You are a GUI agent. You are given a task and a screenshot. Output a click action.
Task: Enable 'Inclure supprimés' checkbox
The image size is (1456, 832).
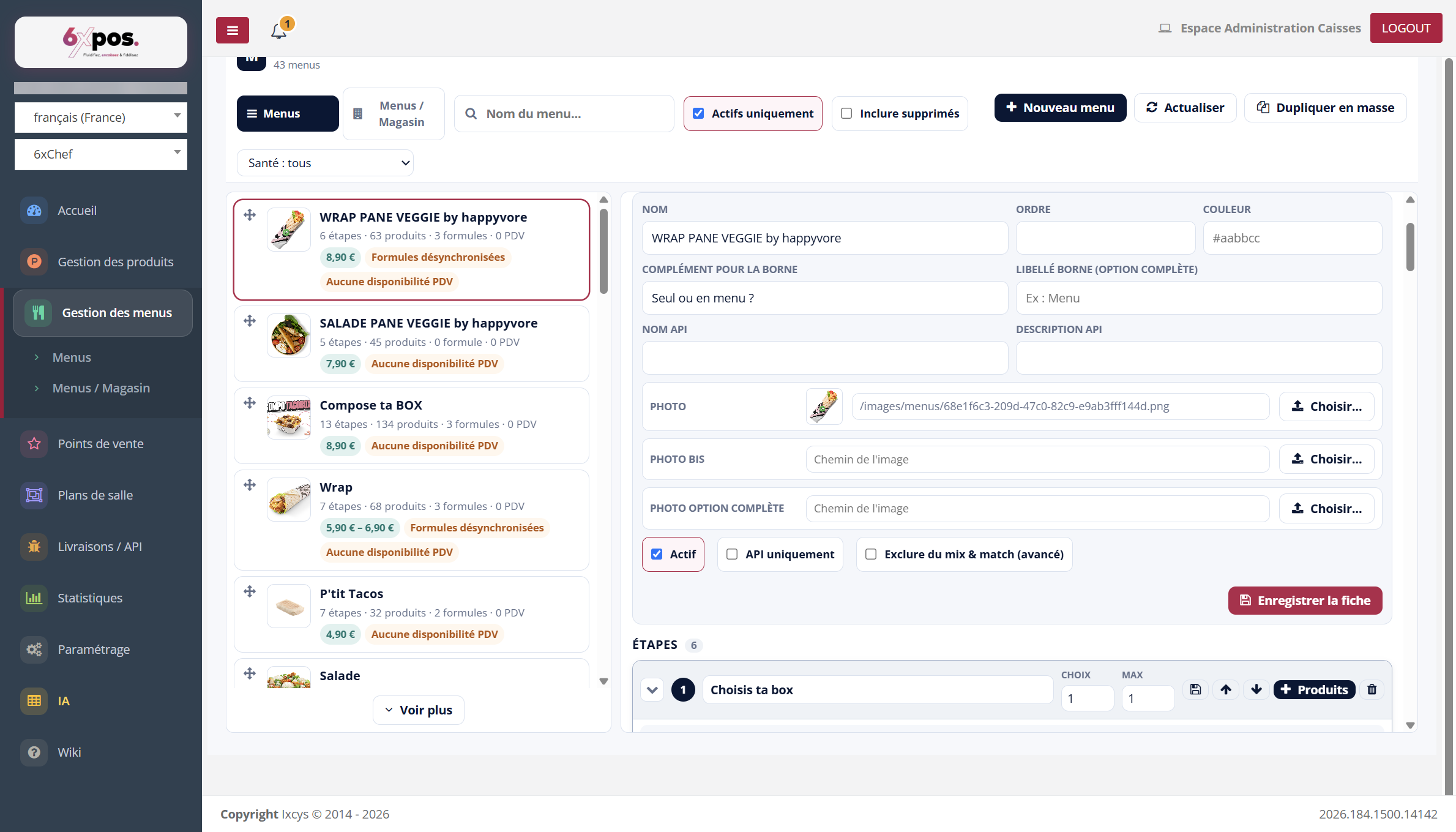846,113
